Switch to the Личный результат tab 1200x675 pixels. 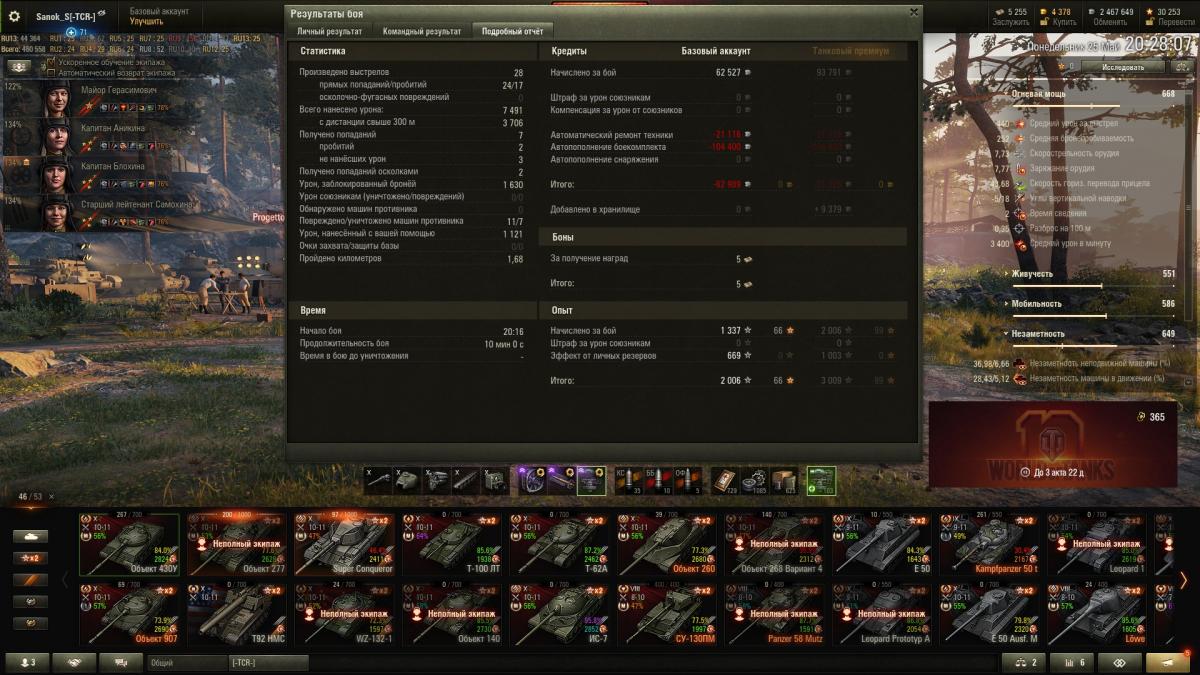coord(331,31)
